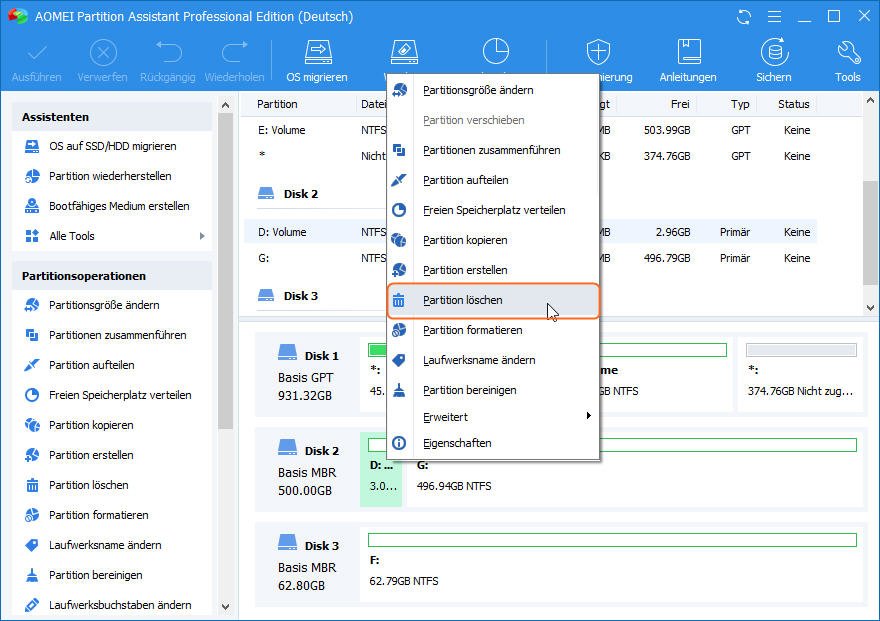Choose Laufwerksname ändern from context menu

click(493, 360)
